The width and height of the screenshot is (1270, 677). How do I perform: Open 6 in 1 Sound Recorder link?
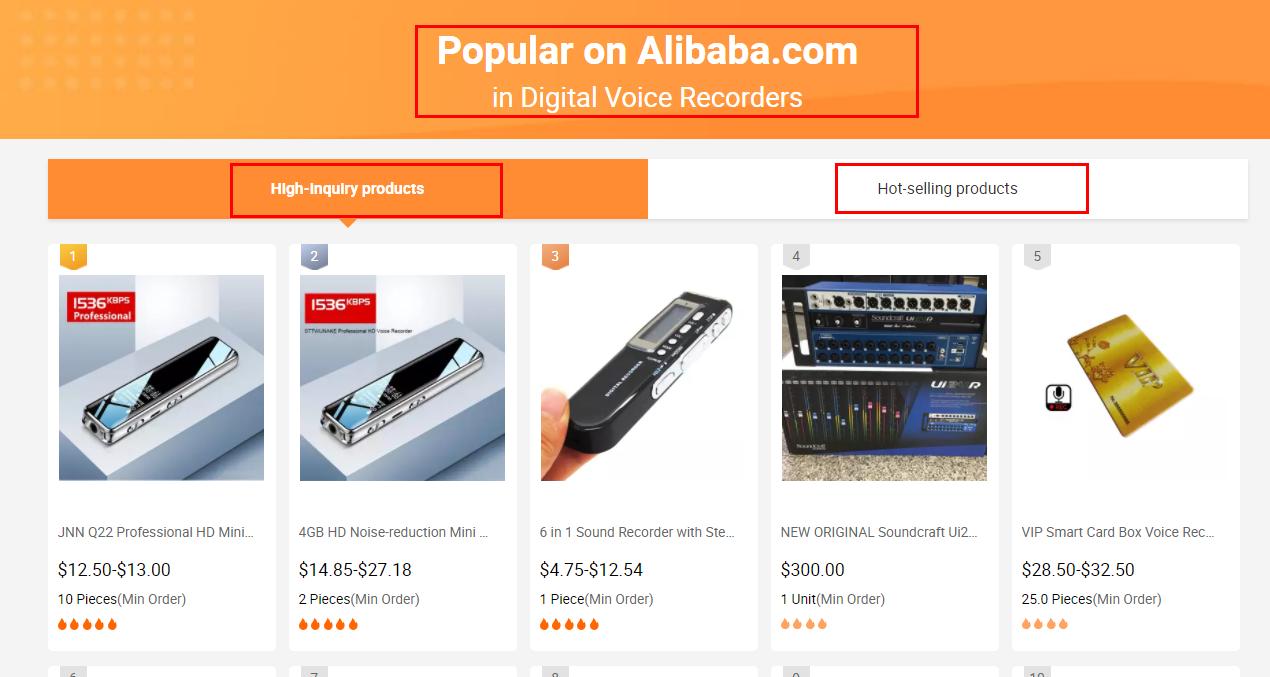tap(637, 532)
